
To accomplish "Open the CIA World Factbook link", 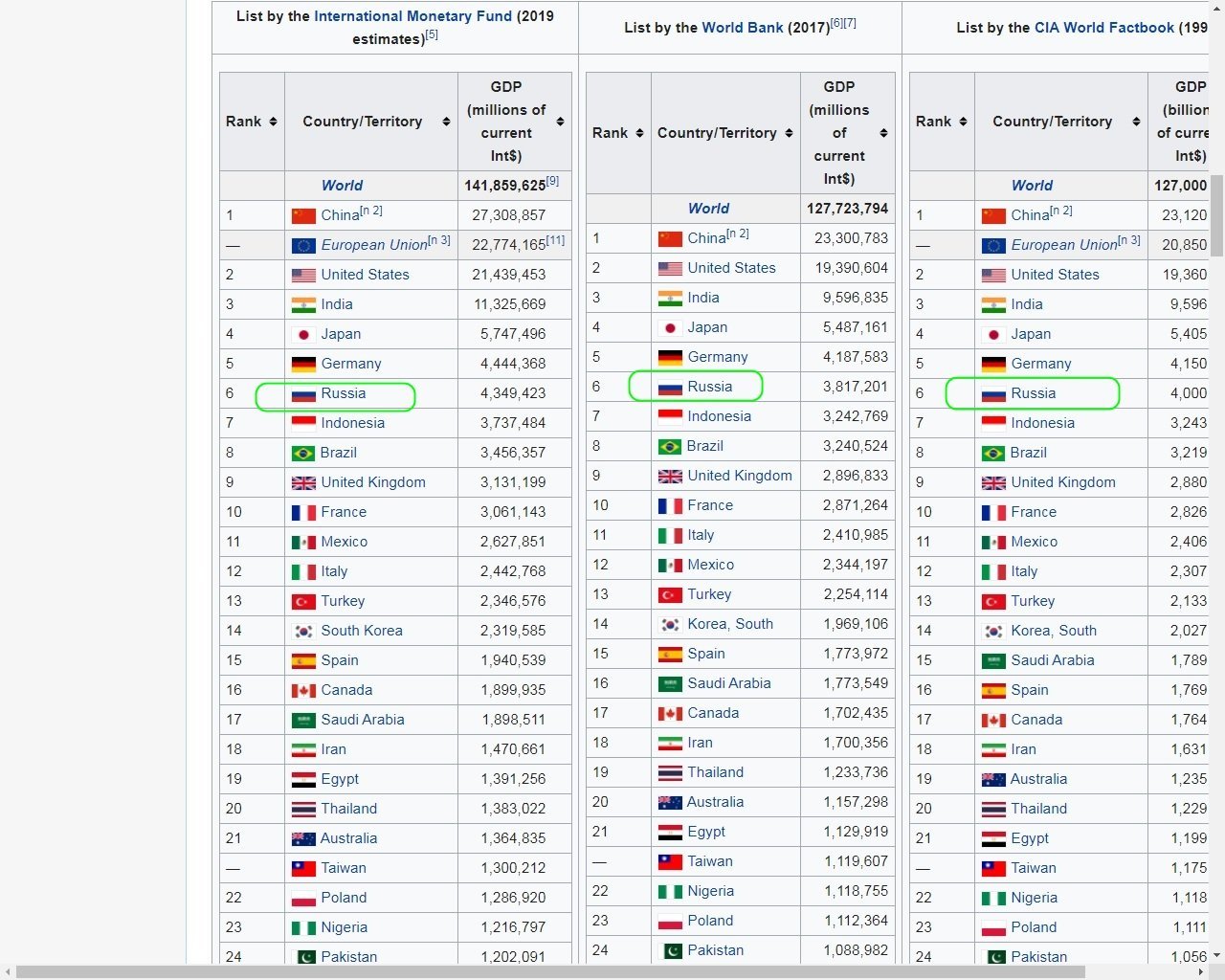I will [1103, 28].
